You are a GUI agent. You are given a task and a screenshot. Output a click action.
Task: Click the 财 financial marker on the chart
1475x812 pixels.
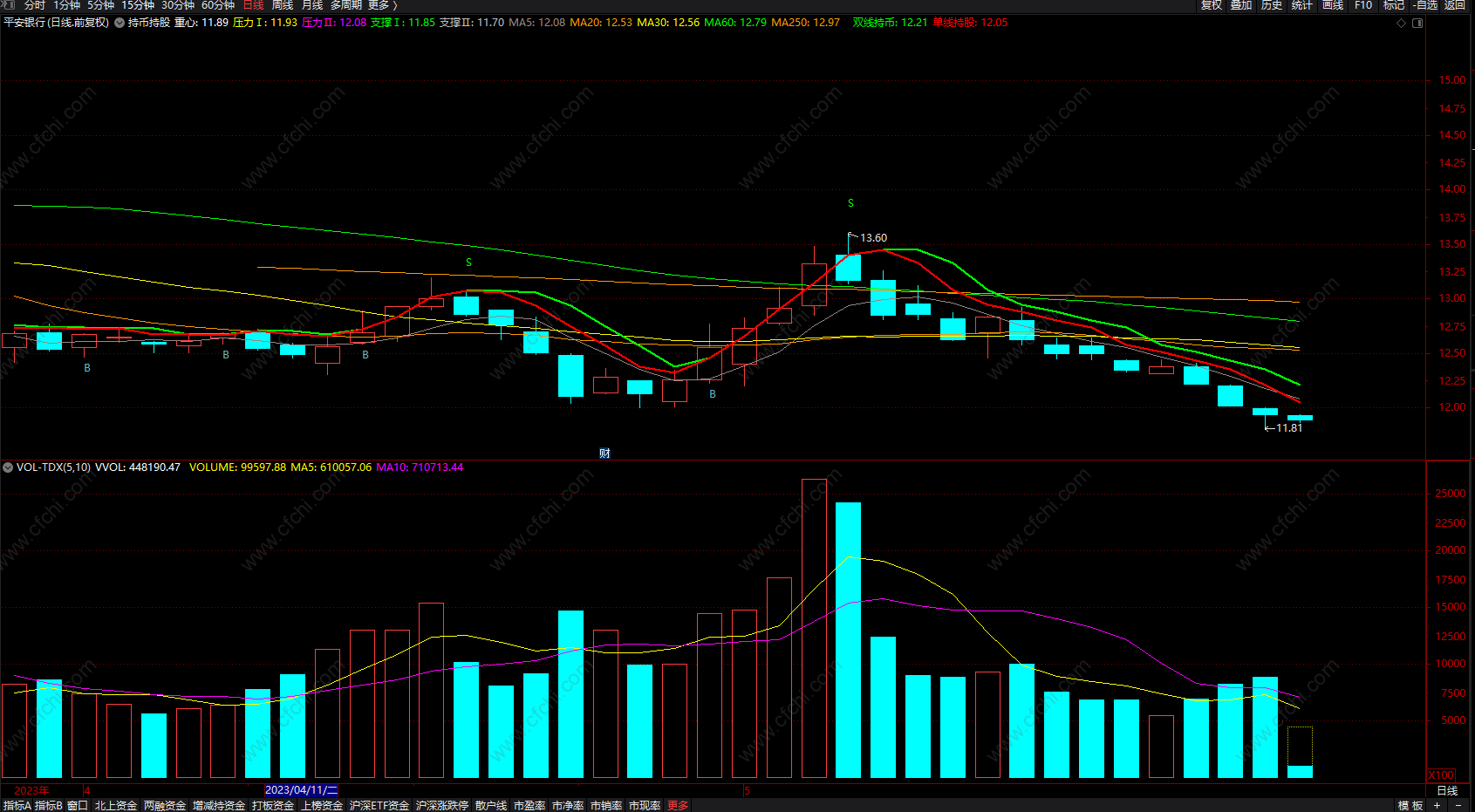604,453
